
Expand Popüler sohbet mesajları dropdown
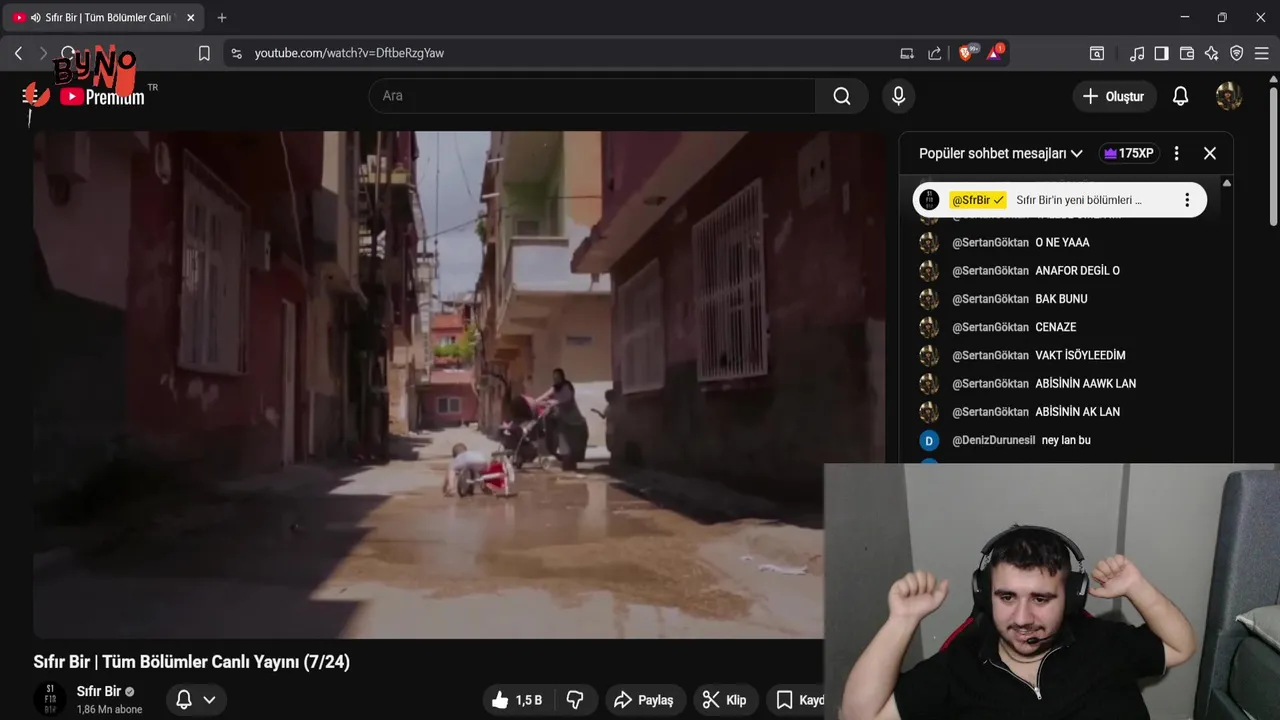[x=1001, y=153]
